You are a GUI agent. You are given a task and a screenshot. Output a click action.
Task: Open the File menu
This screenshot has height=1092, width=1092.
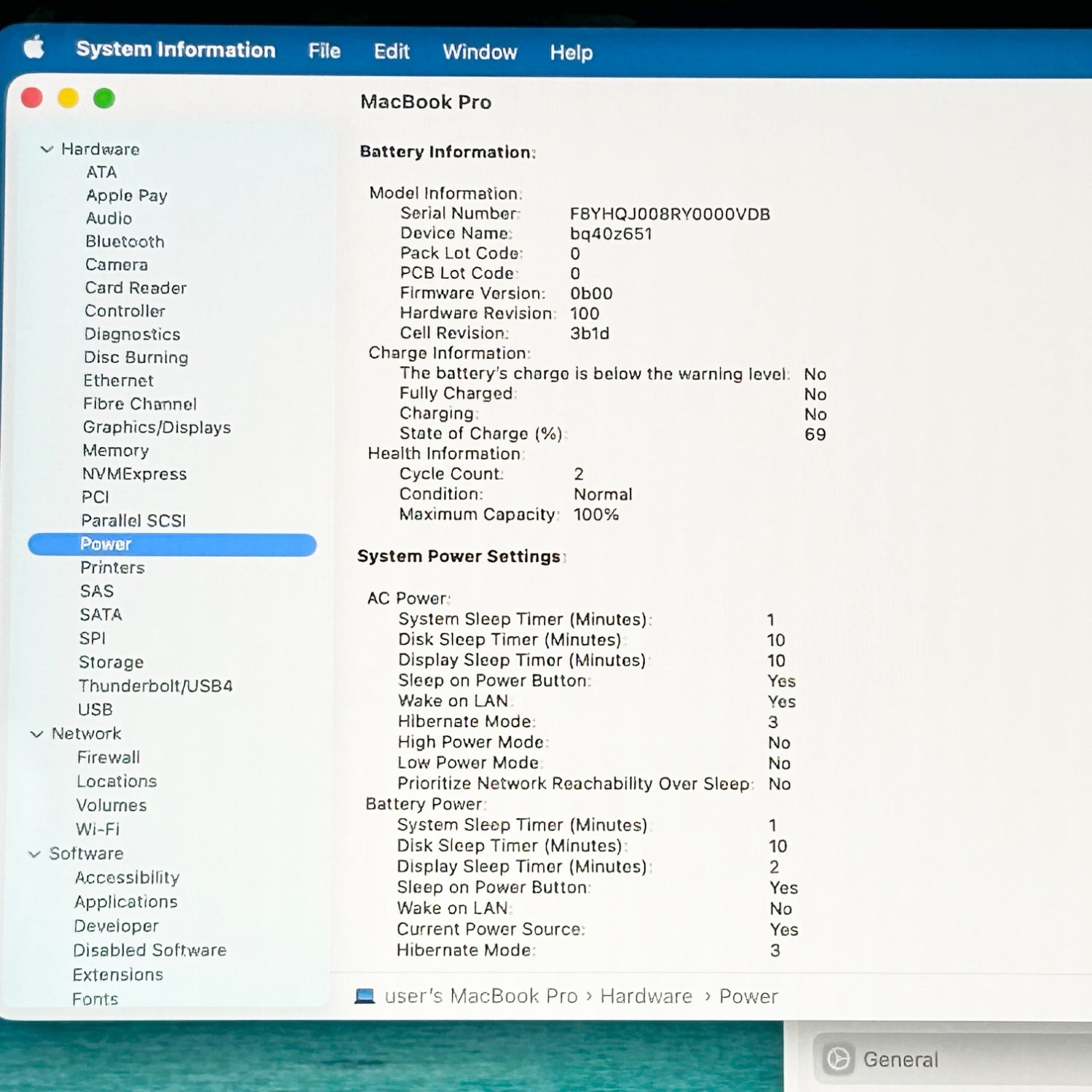[324, 51]
